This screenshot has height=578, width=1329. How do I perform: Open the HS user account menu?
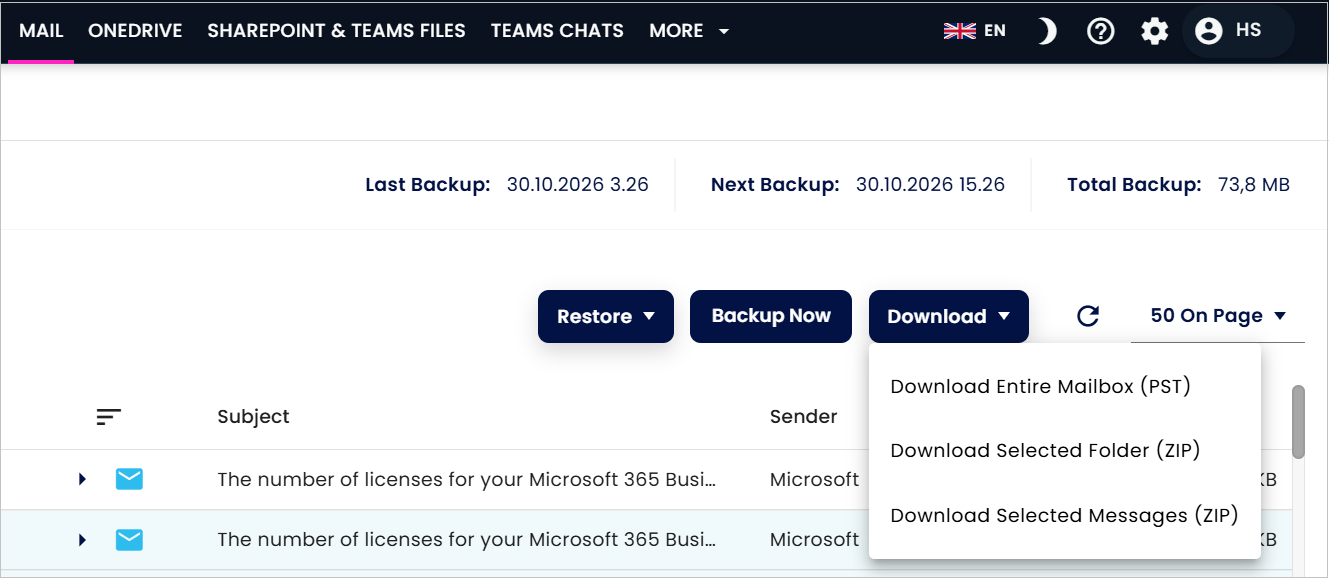(1238, 32)
